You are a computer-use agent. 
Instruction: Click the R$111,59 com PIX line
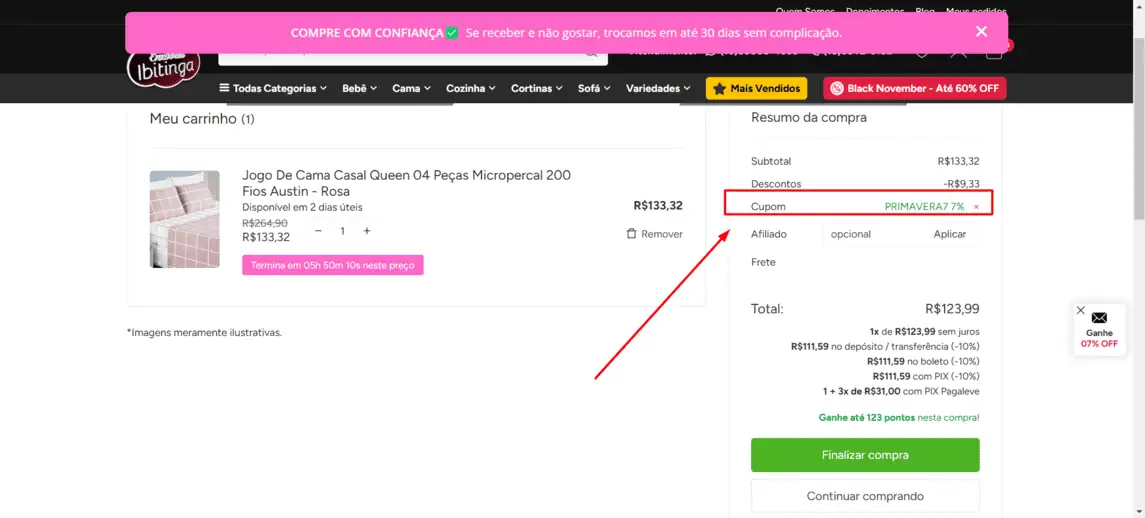click(x=926, y=376)
